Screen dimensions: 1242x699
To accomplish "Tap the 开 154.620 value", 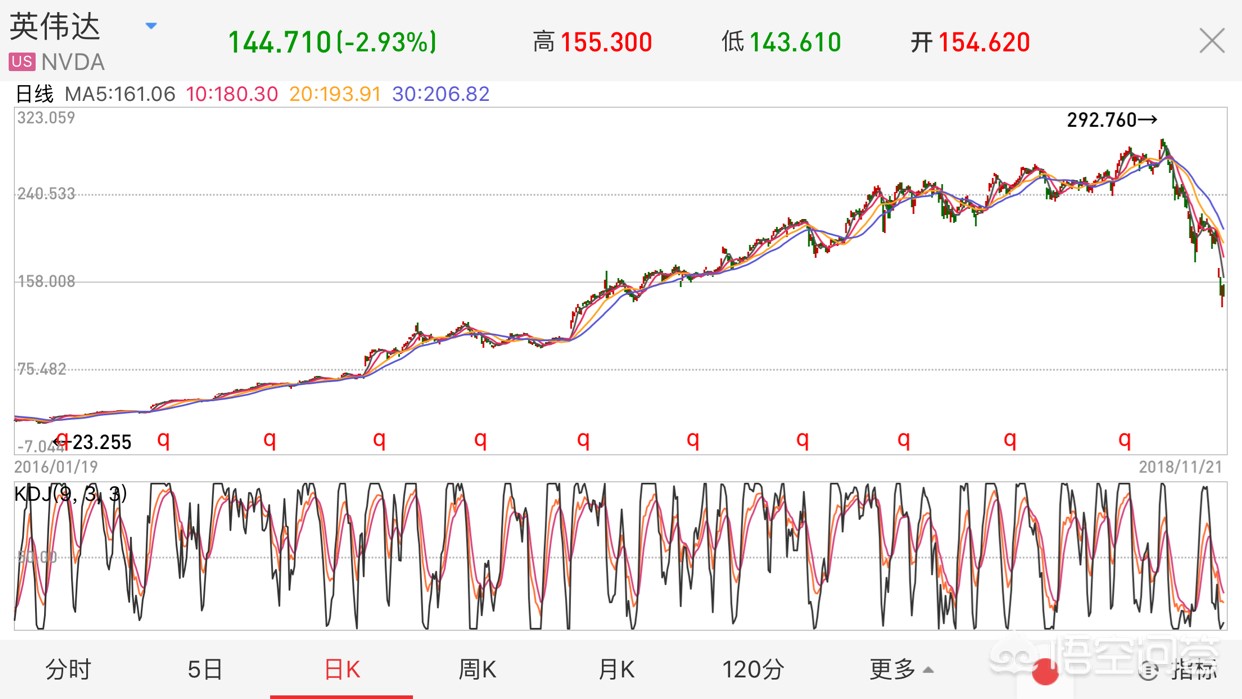I will tap(970, 42).
